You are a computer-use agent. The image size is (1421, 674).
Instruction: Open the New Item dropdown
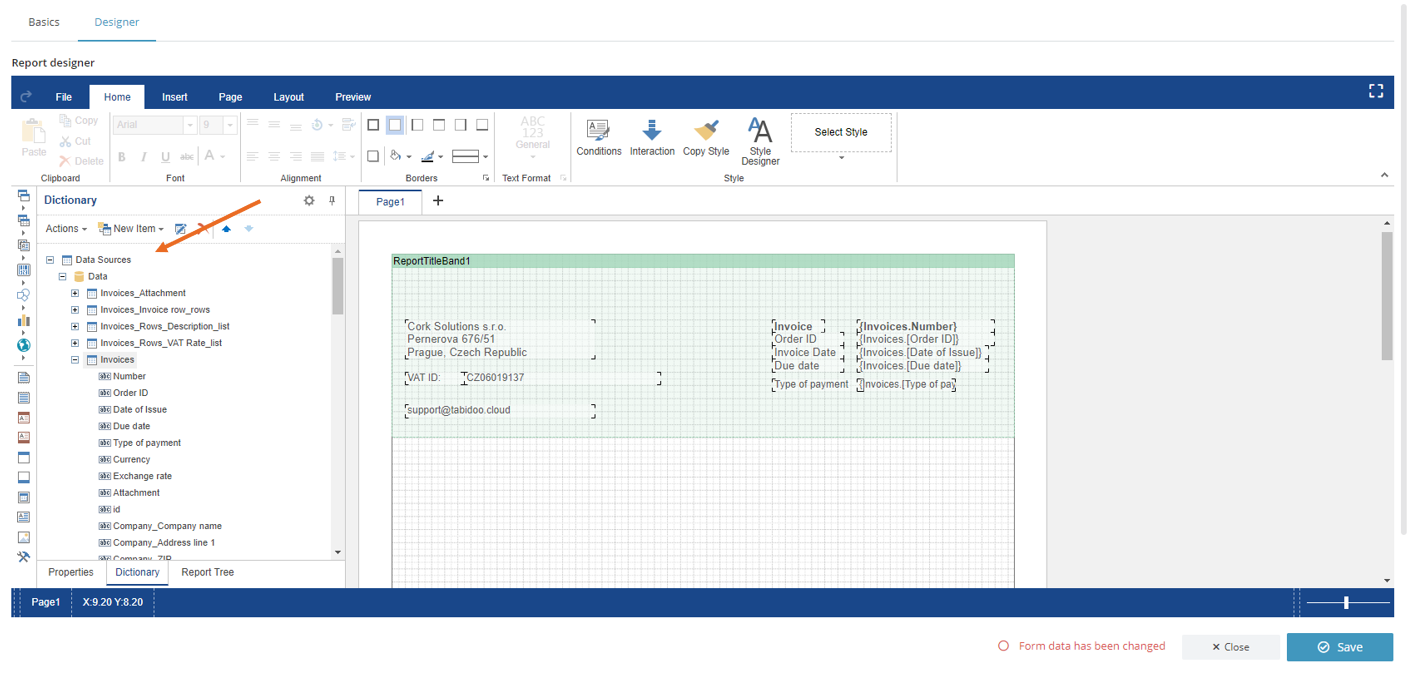pyautogui.click(x=131, y=229)
